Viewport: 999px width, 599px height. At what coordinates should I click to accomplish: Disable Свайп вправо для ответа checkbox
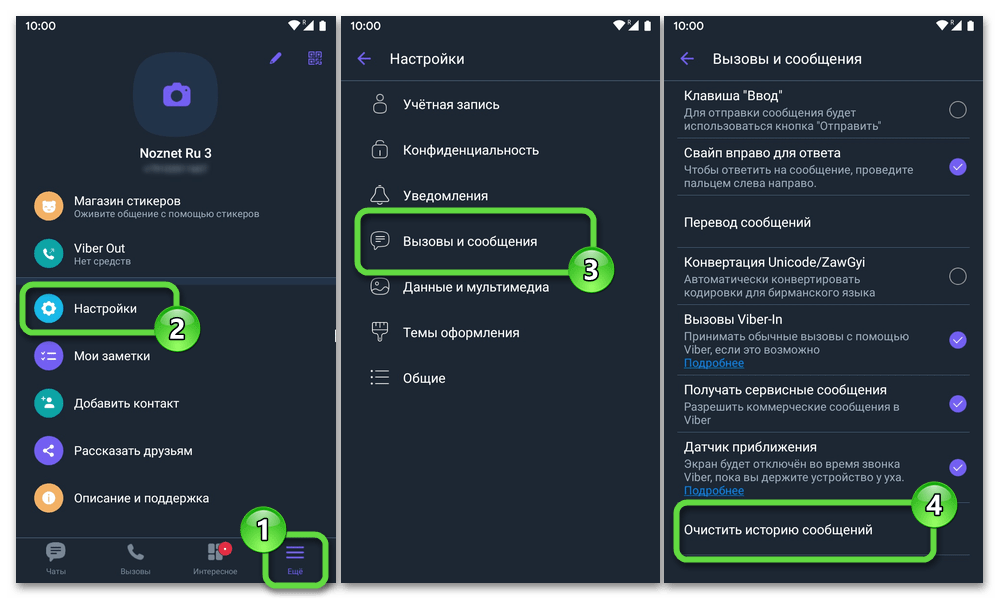(957, 167)
